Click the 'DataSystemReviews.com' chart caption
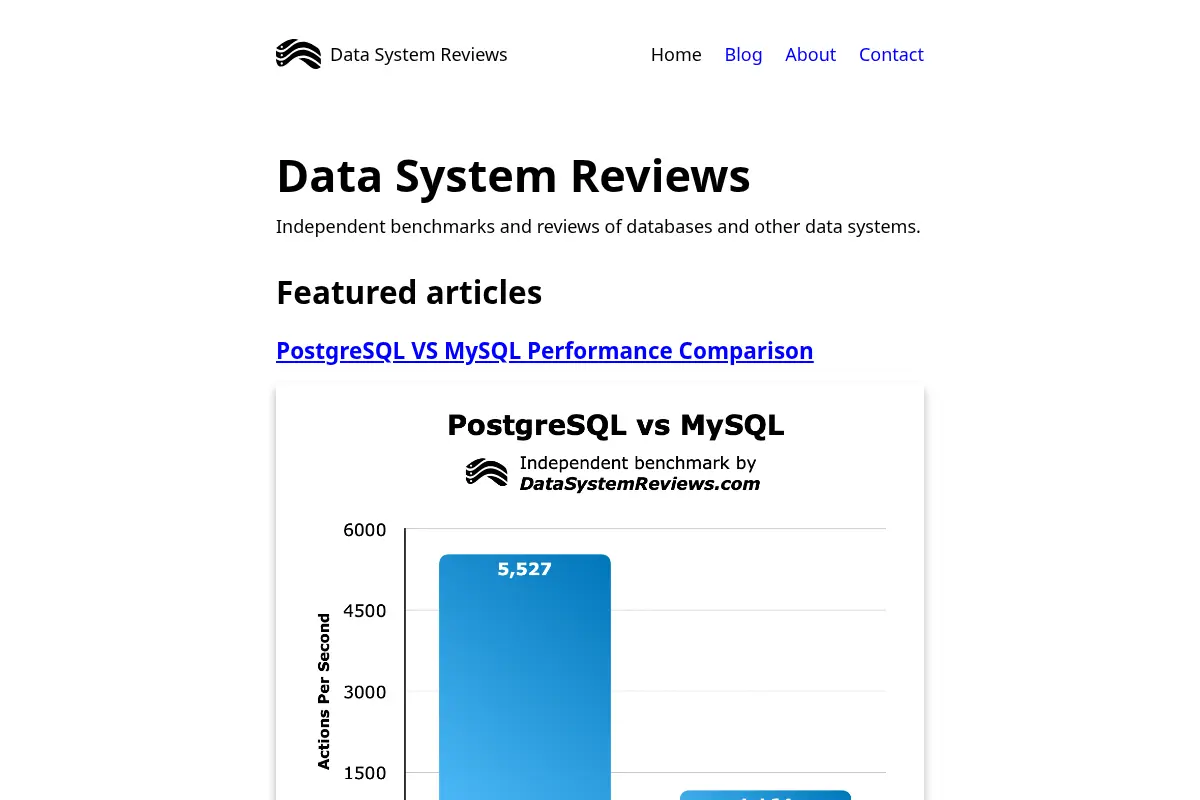Image resolution: width=1200 pixels, height=800 pixels. [x=639, y=484]
